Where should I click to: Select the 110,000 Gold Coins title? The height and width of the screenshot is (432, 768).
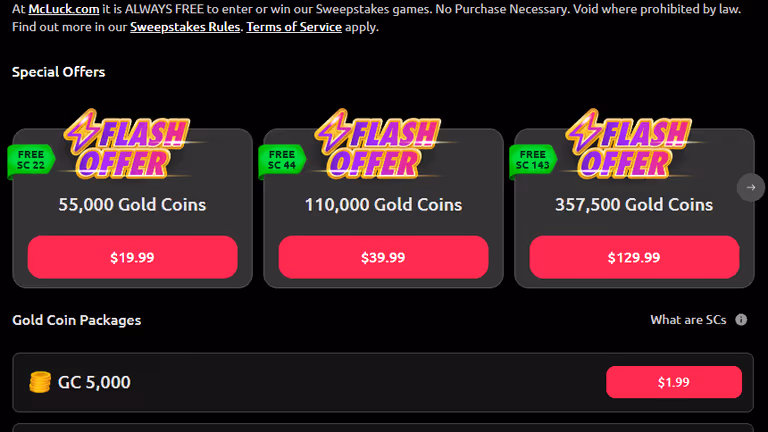(383, 205)
